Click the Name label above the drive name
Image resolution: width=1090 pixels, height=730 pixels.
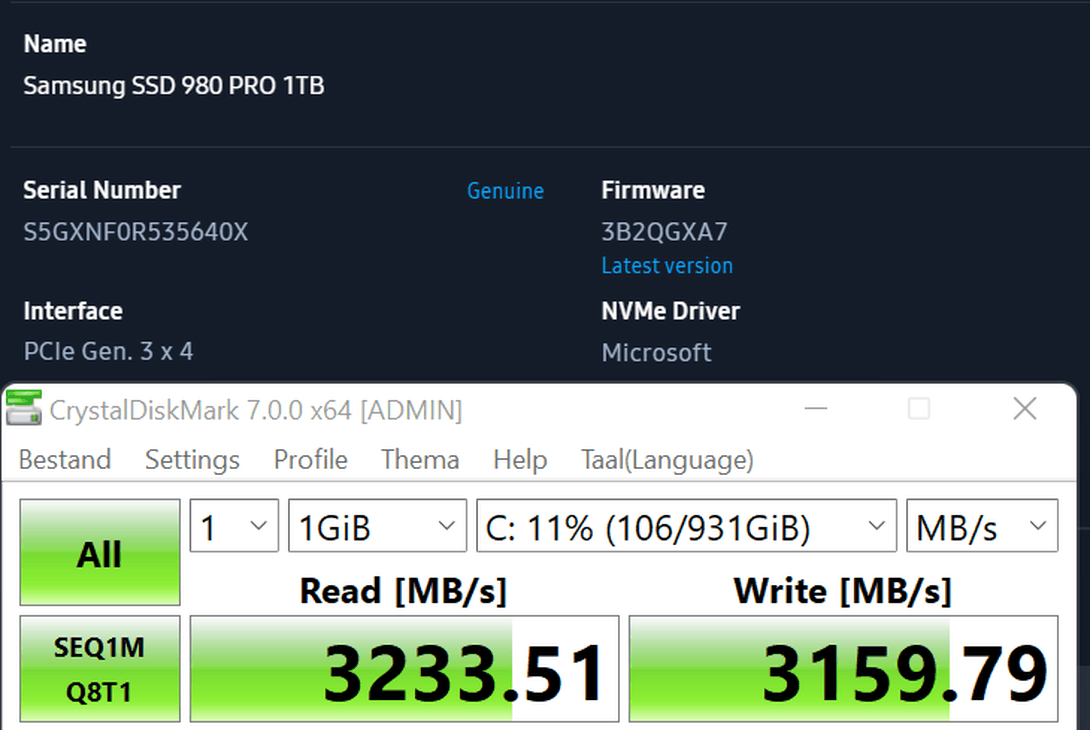coord(55,44)
